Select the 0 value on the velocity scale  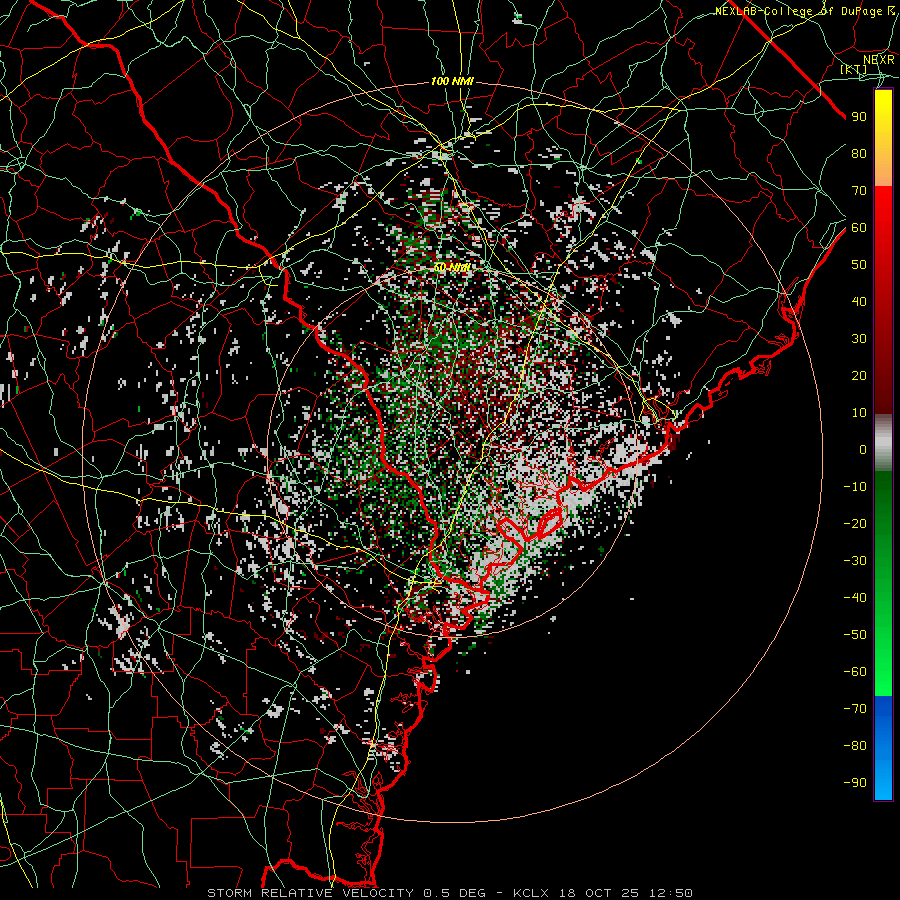tap(863, 449)
